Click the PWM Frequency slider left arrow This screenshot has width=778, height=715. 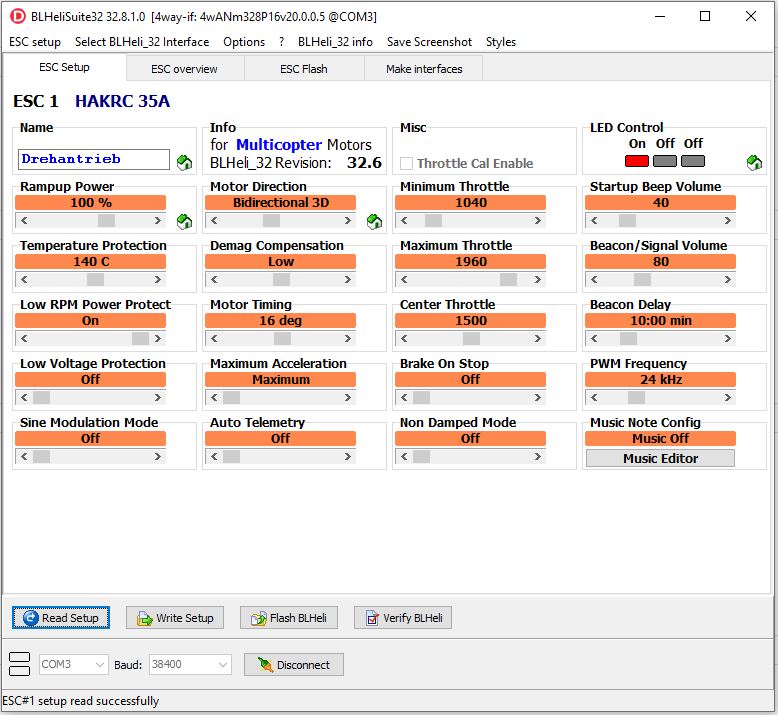point(594,397)
